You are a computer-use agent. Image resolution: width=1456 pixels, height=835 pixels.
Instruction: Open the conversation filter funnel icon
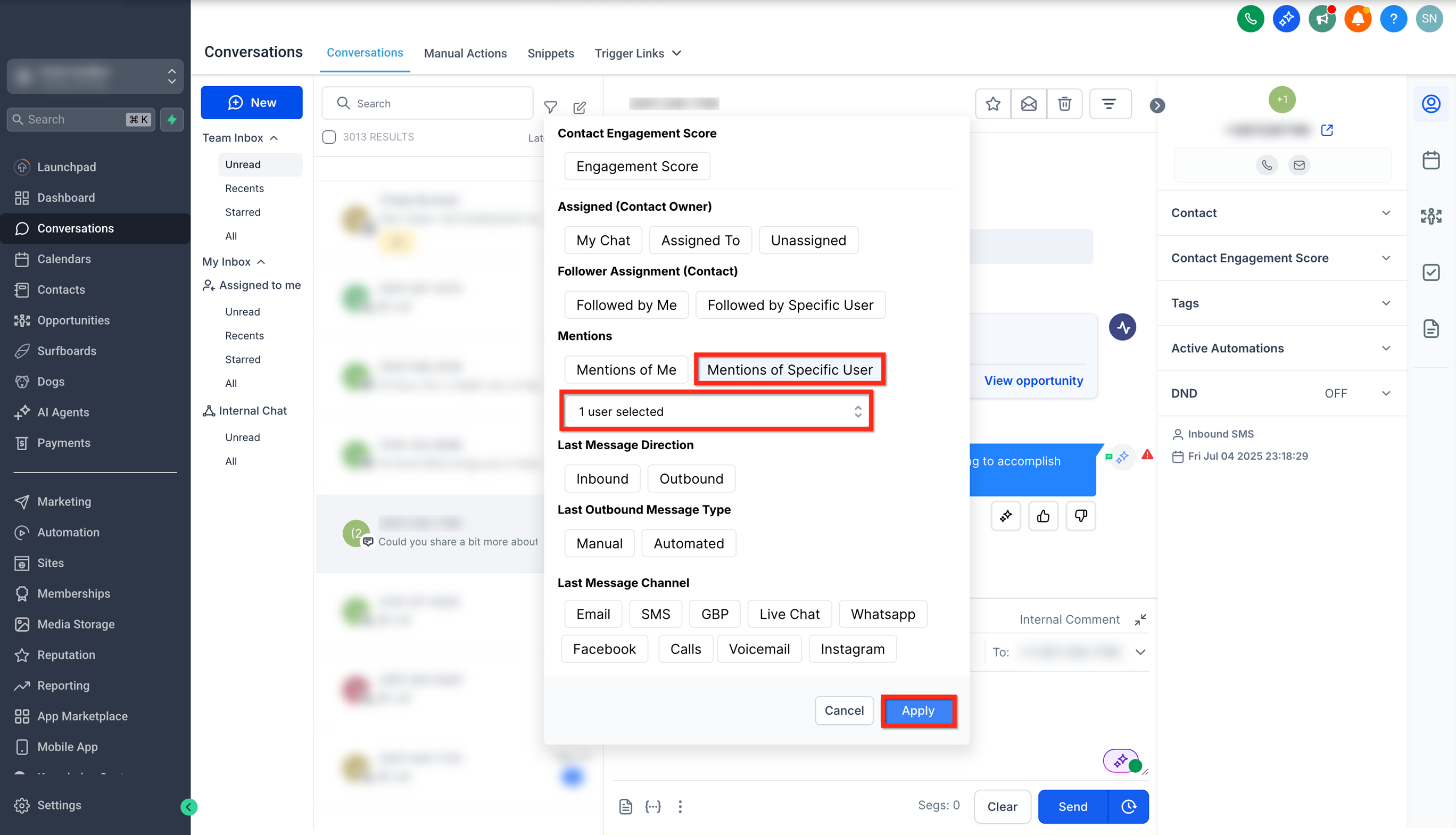coord(550,106)
